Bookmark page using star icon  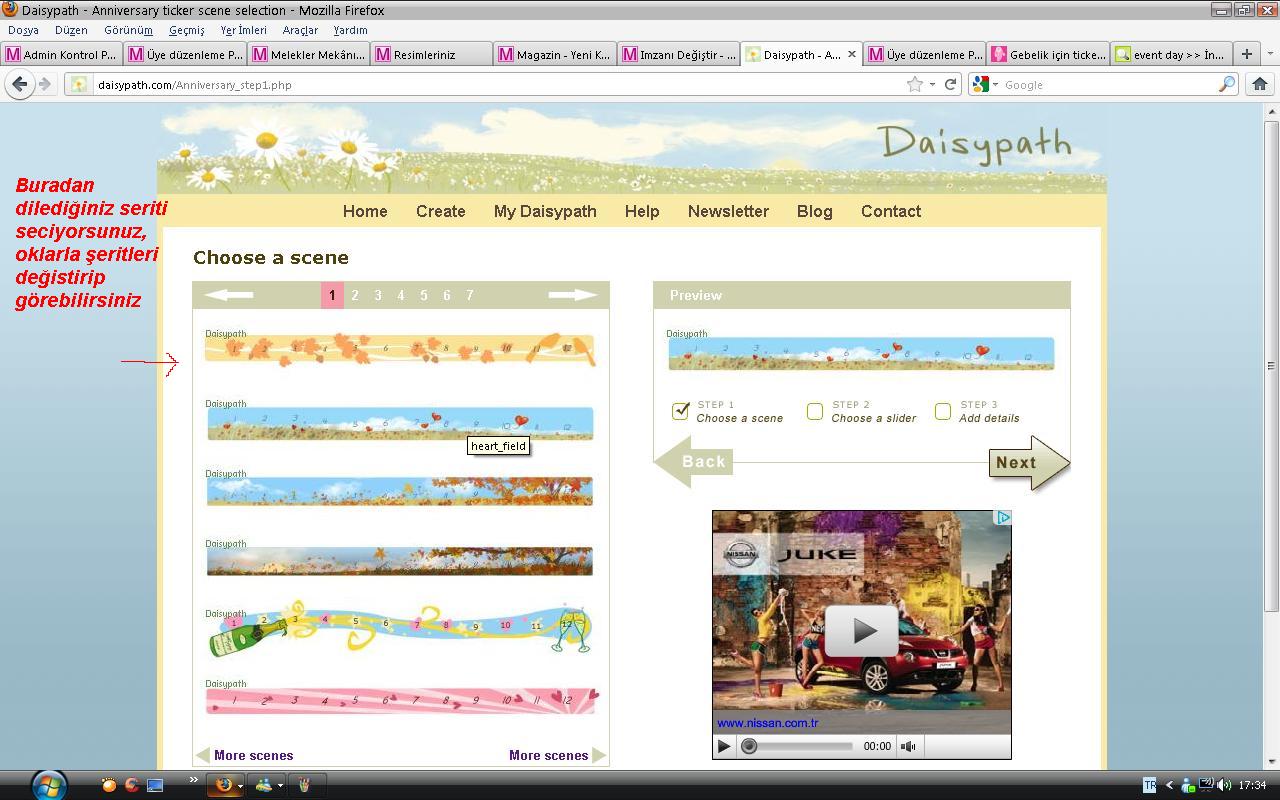[914, 85]
